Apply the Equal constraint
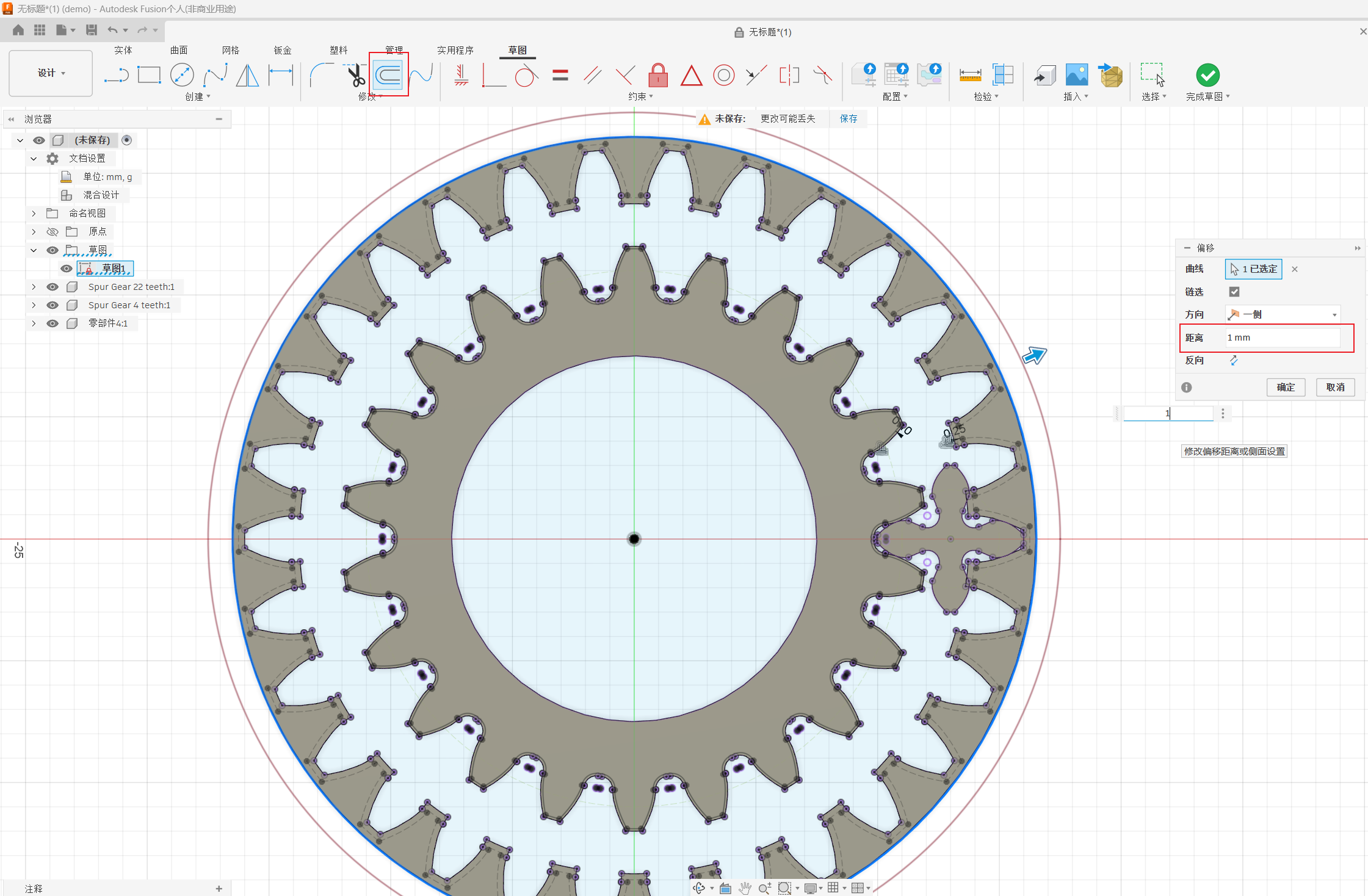 pos(560,76)
